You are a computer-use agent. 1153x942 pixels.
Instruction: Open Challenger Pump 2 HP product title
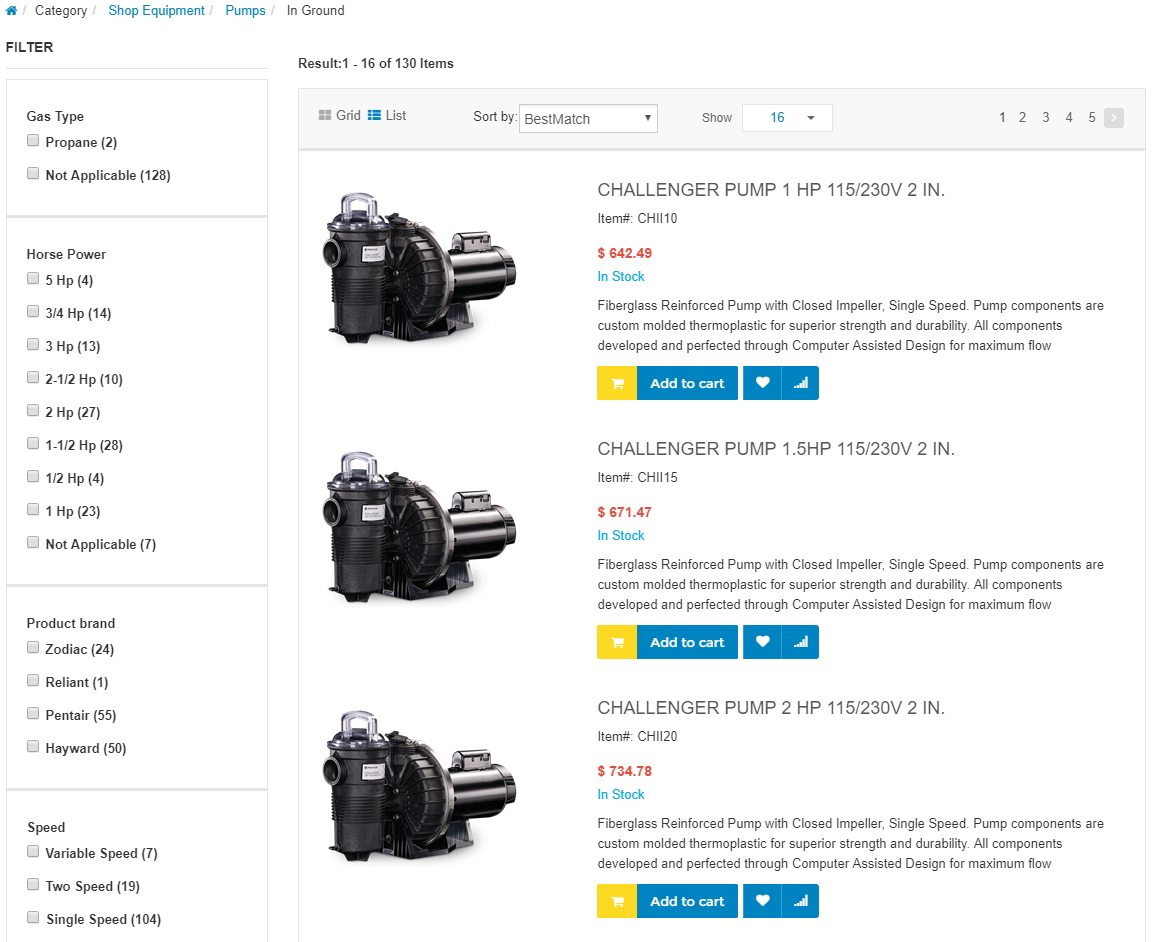[x=771, y=707]
